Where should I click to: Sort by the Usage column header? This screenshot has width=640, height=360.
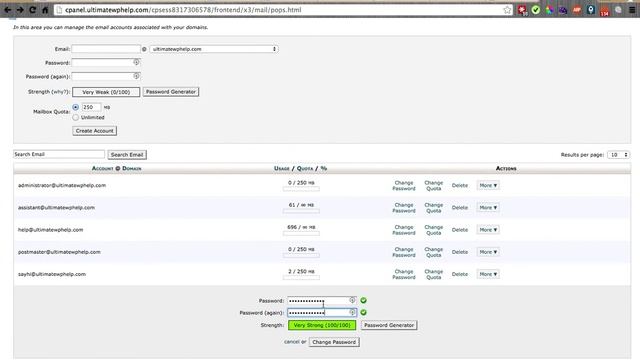pyautogui.click(x=282, y=168)
